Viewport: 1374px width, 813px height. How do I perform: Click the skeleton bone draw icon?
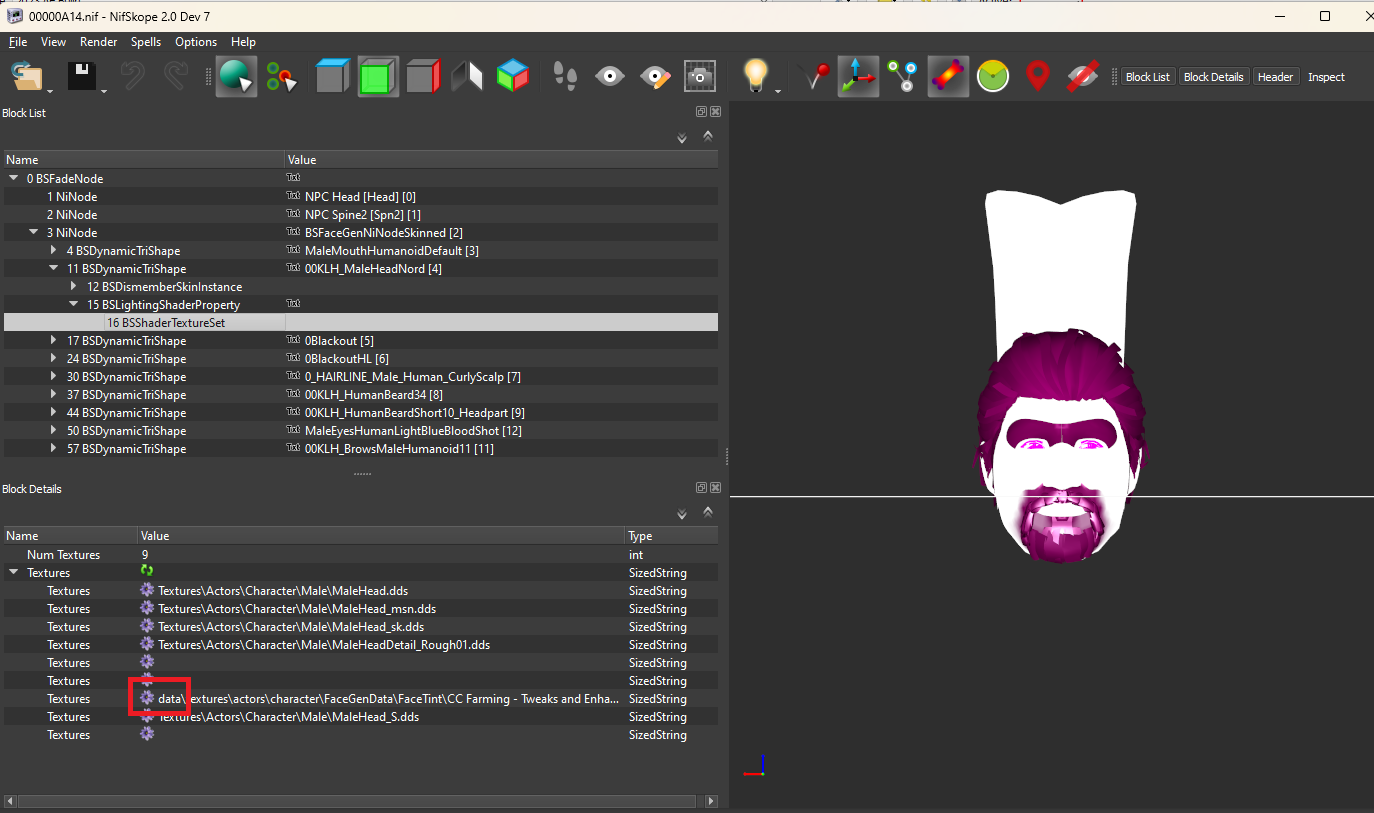[x=902, y=77]
